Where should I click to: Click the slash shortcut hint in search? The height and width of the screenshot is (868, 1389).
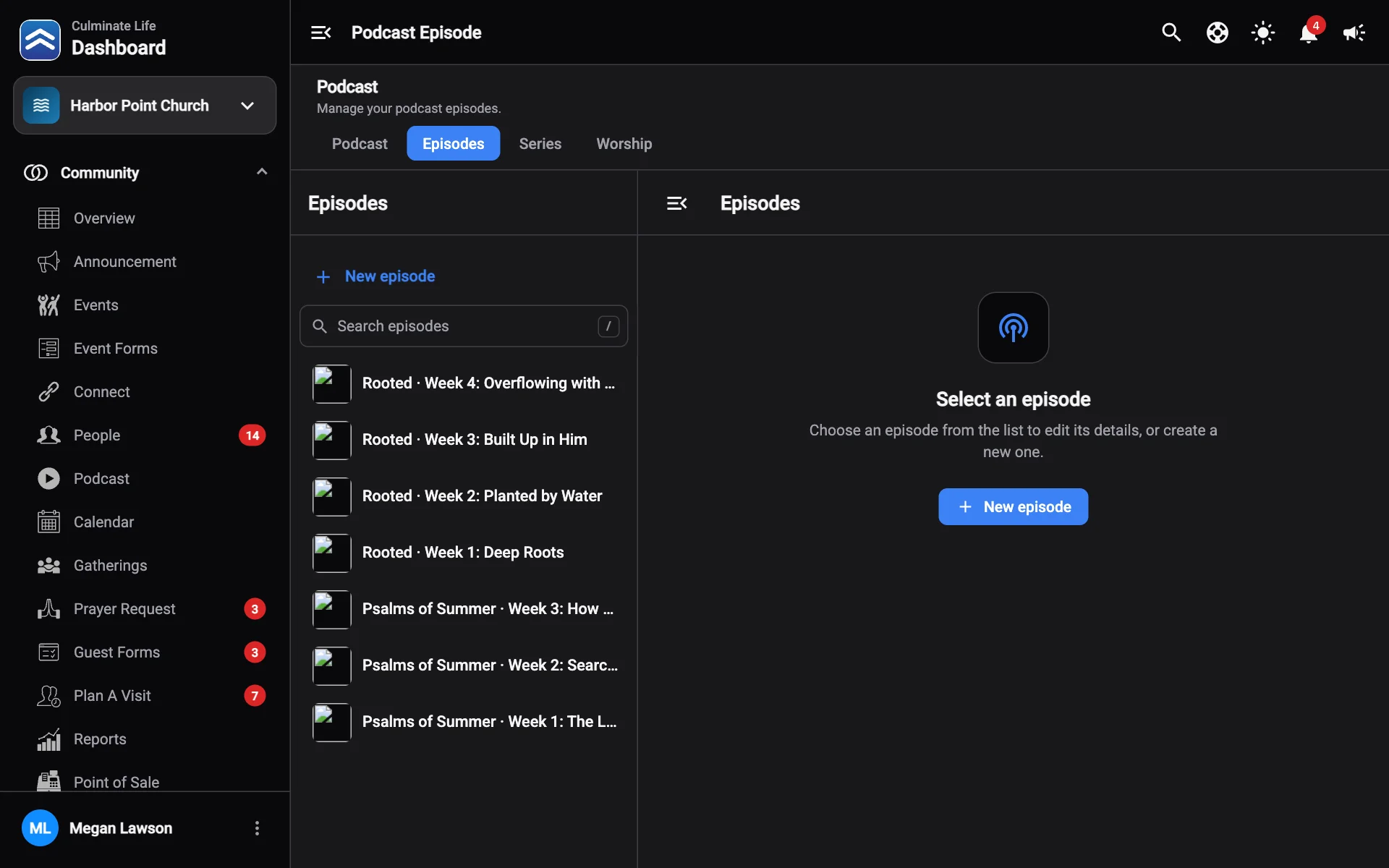(x=608, y=326)
